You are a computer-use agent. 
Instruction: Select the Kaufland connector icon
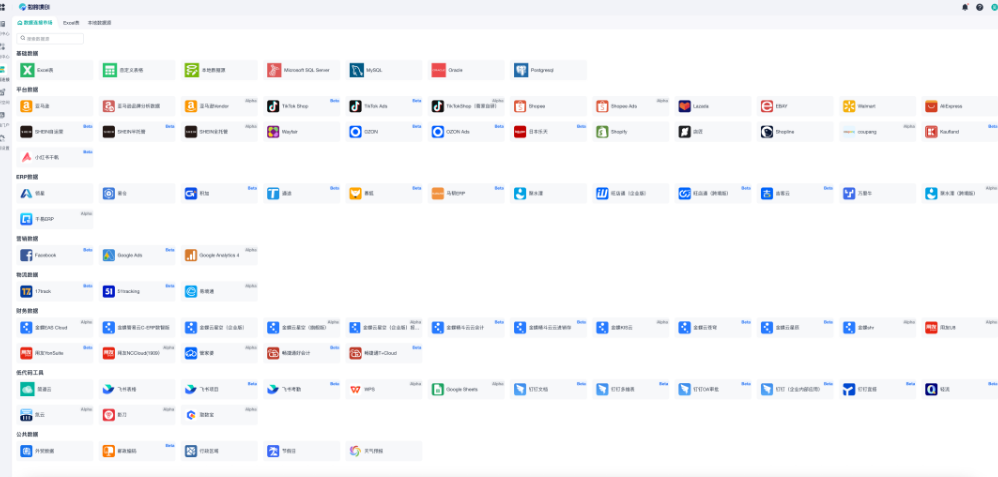(932, 132)
